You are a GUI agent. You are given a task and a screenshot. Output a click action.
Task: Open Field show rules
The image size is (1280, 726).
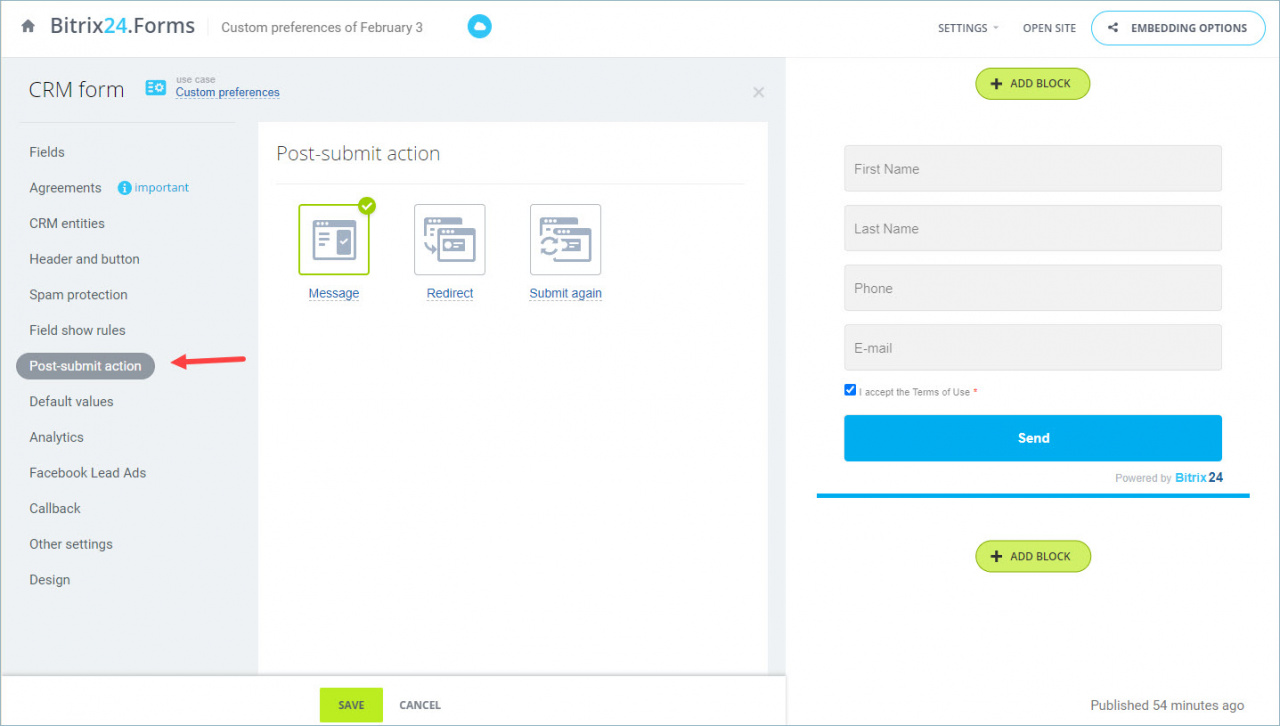point(77,330)
